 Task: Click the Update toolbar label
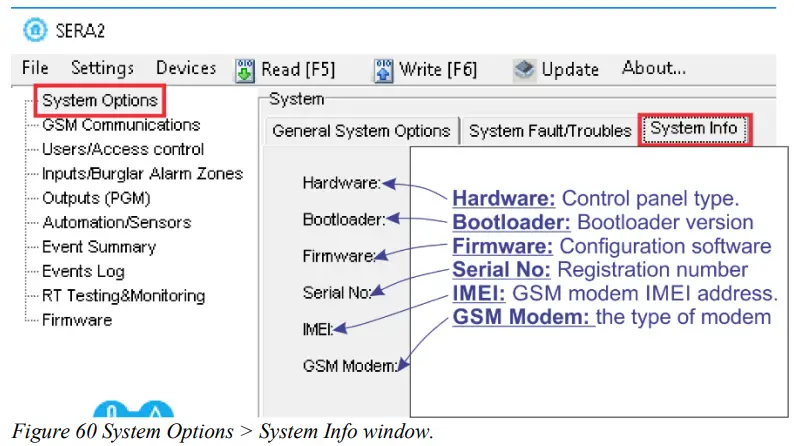tap(570, 69)
